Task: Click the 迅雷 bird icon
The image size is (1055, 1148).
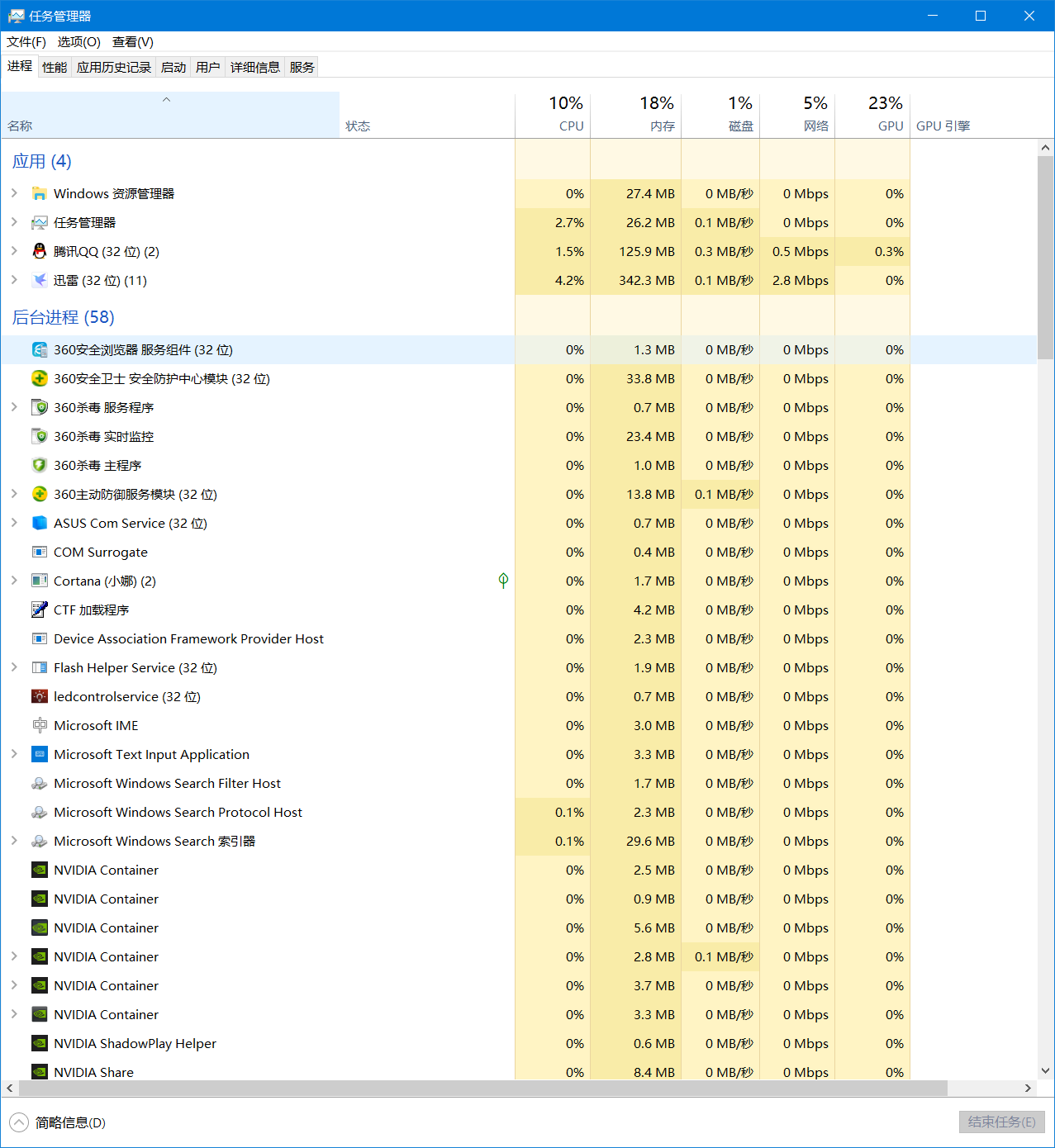Action: [x=39, y=281]
